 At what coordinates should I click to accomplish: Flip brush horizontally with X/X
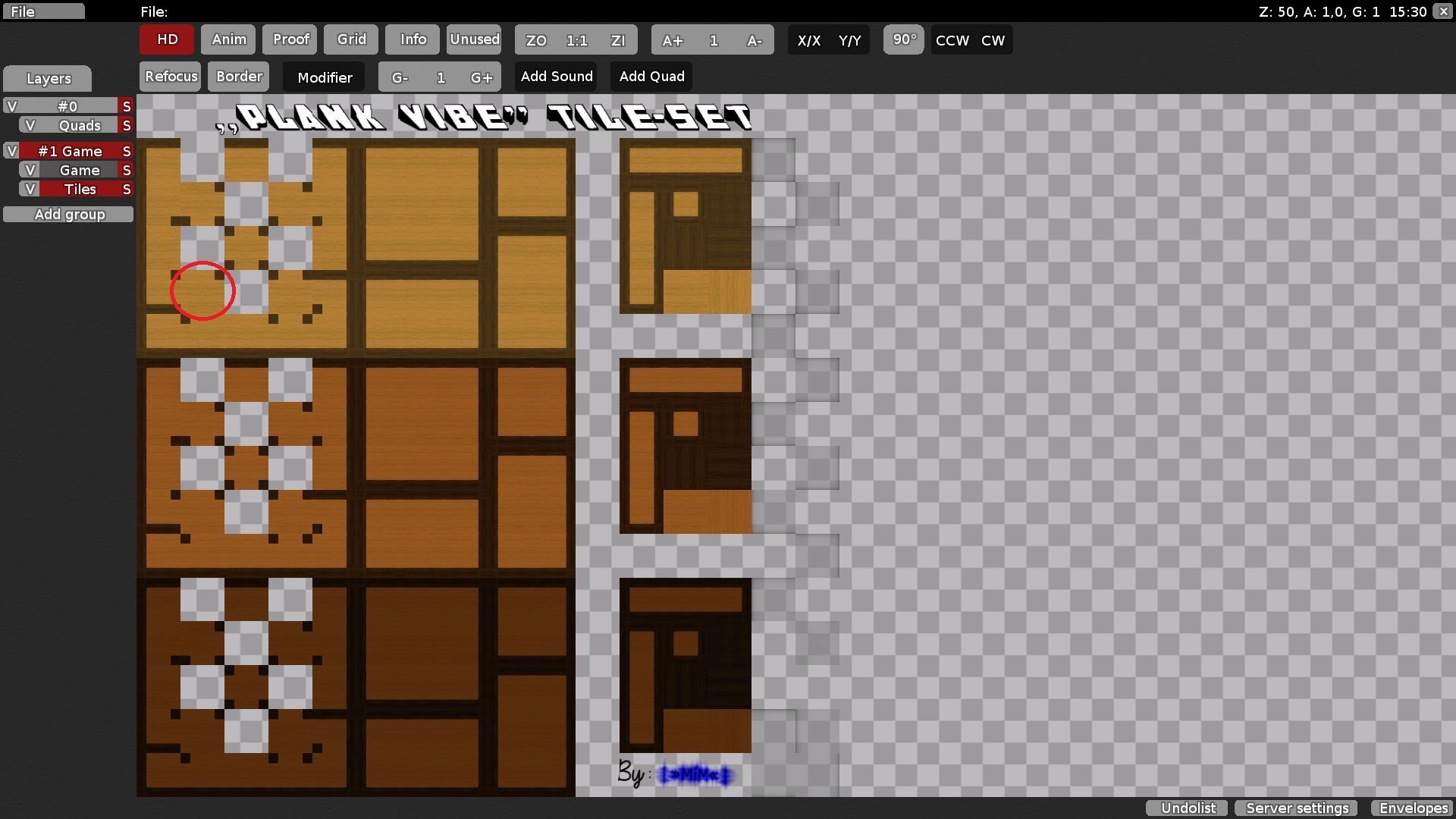pyautogui.click(x=810, y=40)
